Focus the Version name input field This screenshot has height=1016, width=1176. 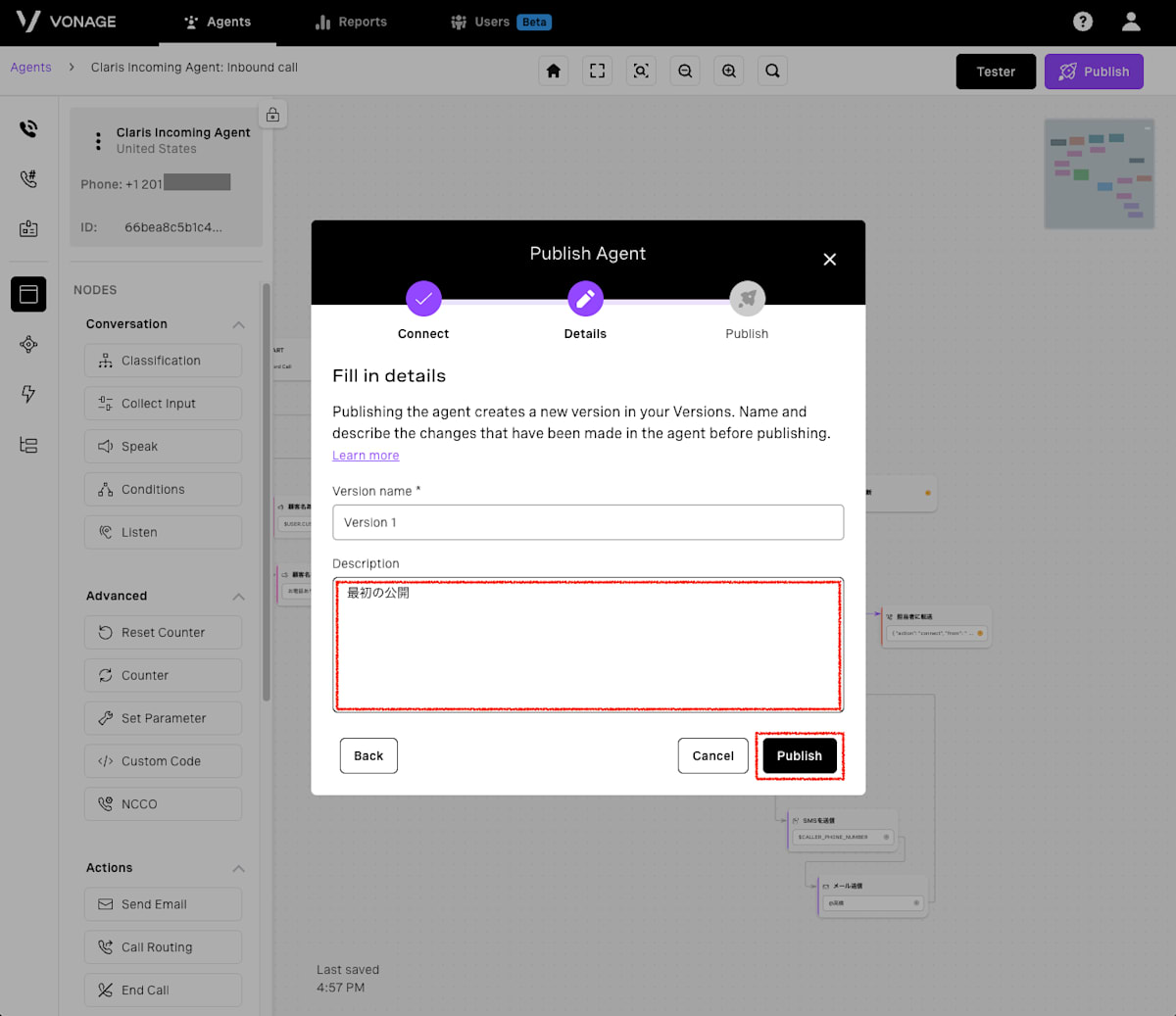point(588,522)
